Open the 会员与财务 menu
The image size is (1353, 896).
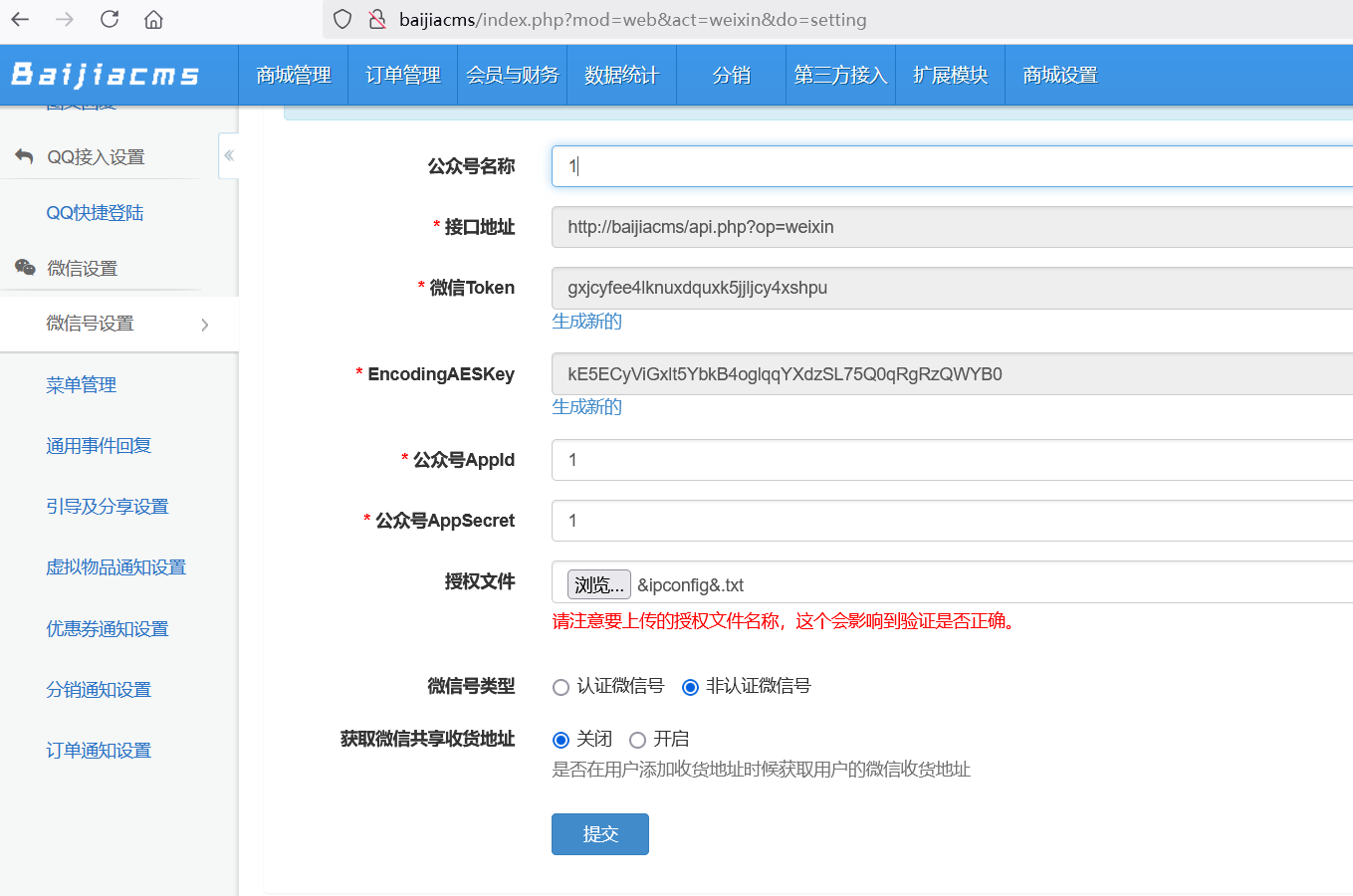(x=513, y=75)
